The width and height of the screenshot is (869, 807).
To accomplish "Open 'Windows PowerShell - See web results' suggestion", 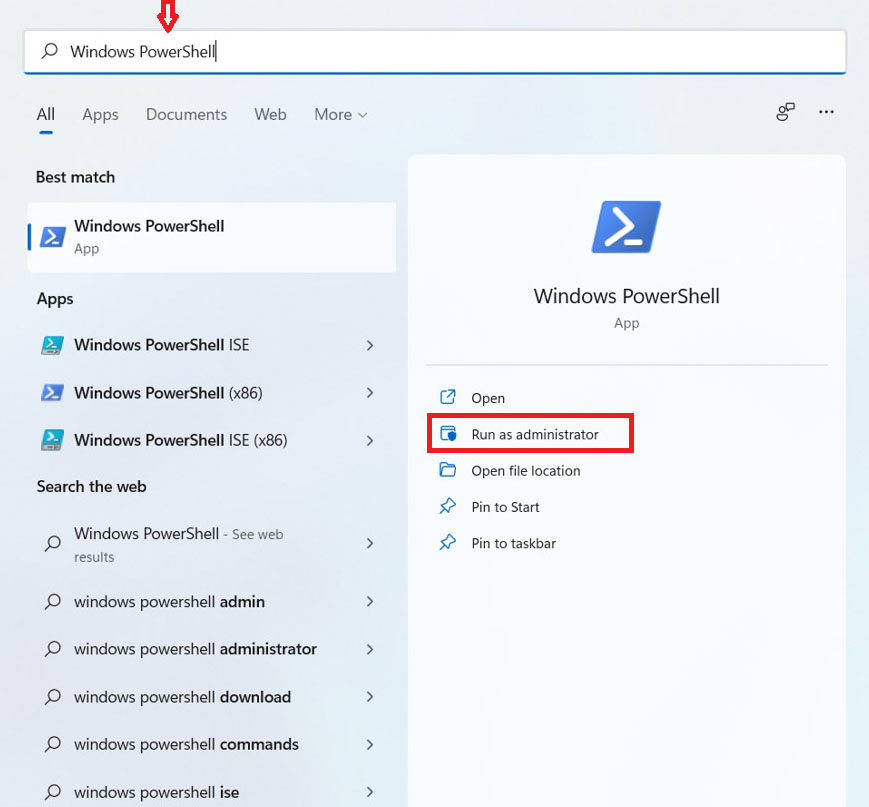I will click(179, 544).
